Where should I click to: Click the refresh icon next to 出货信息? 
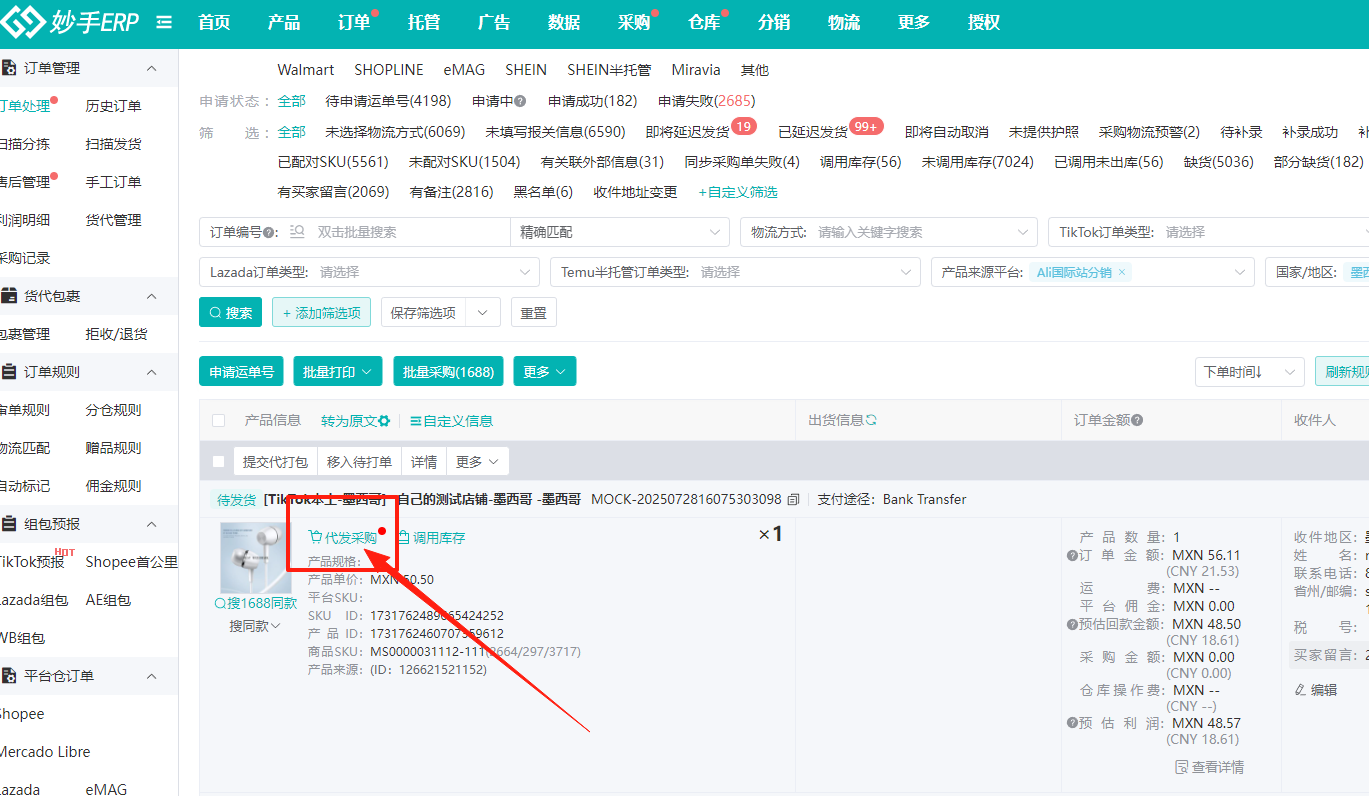871,420
